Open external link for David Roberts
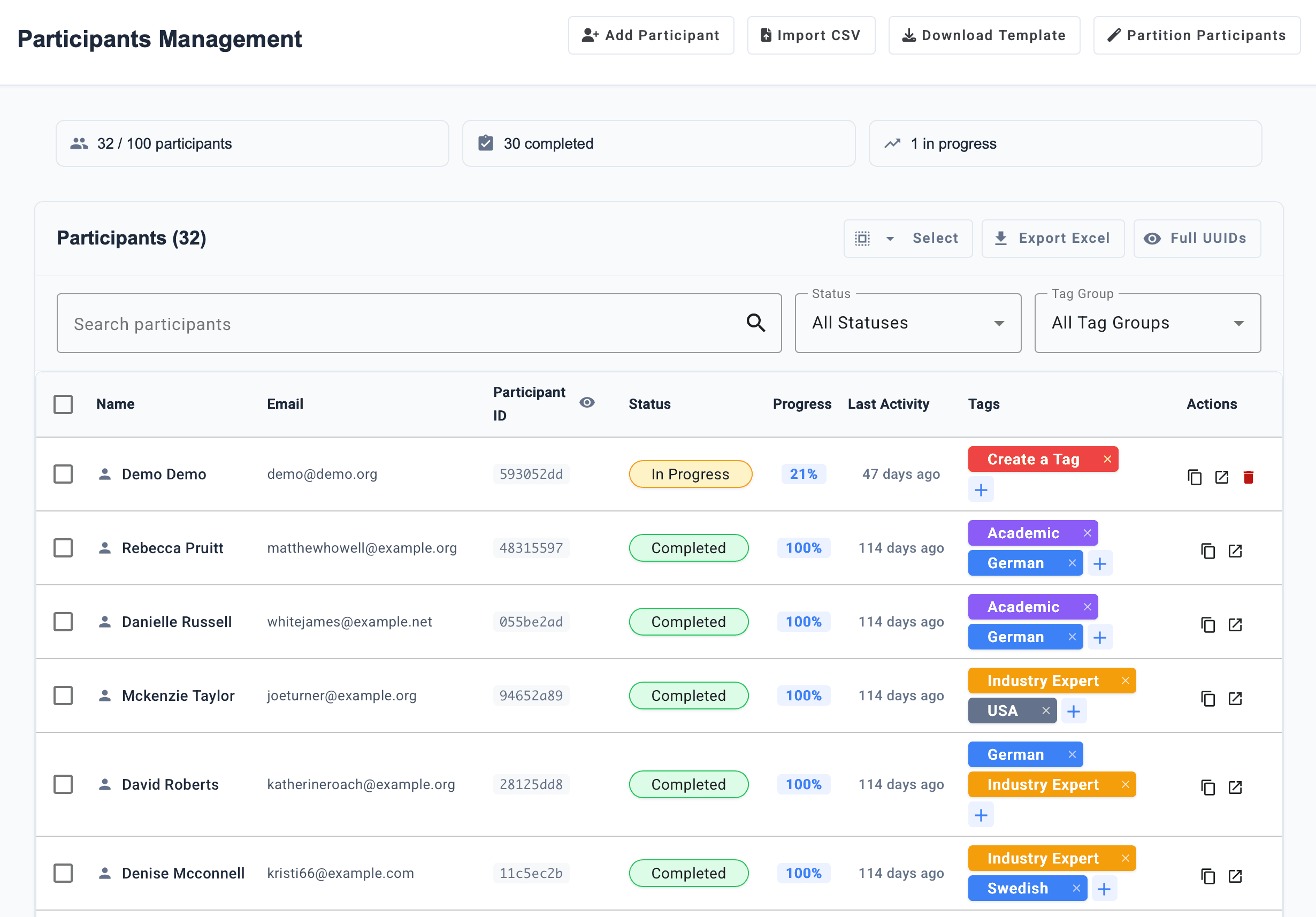This screenshot has height=917, width=1316. [1235, 788]
